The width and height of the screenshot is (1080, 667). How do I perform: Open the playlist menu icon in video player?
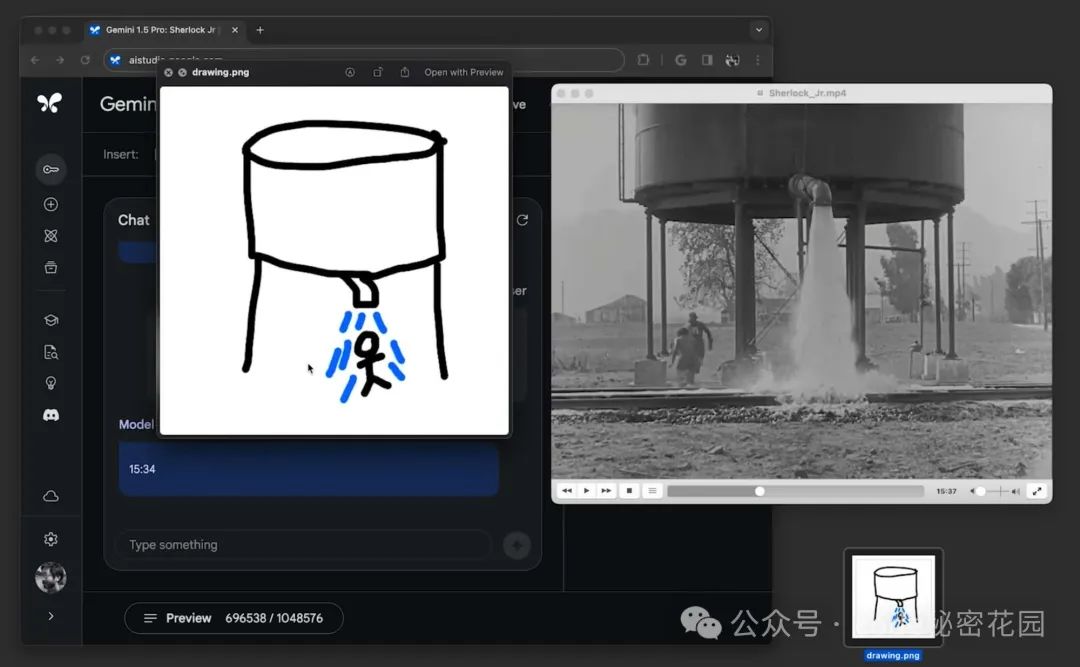(652, 491)
